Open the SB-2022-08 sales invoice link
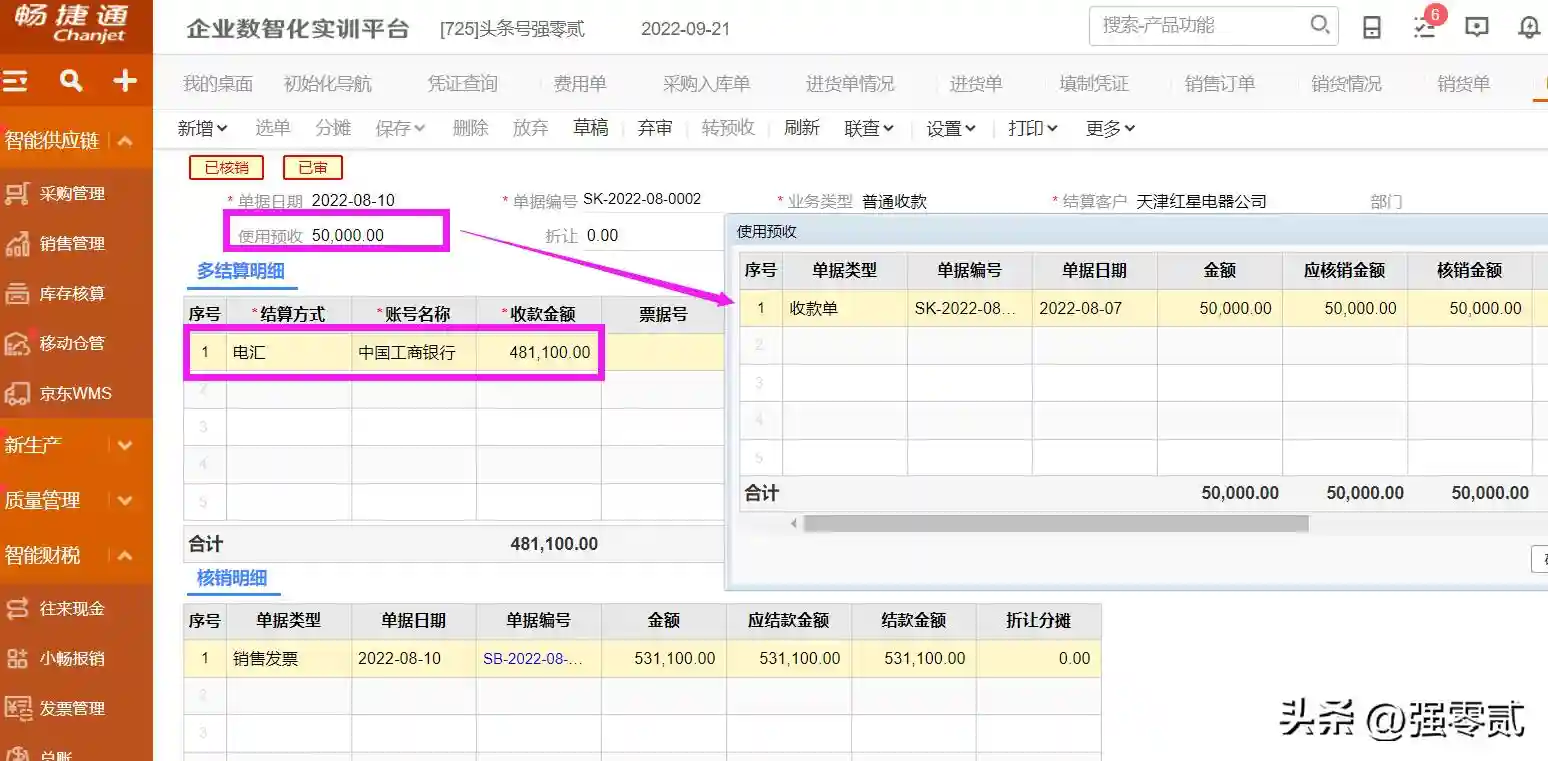 (x=533, y=659)
